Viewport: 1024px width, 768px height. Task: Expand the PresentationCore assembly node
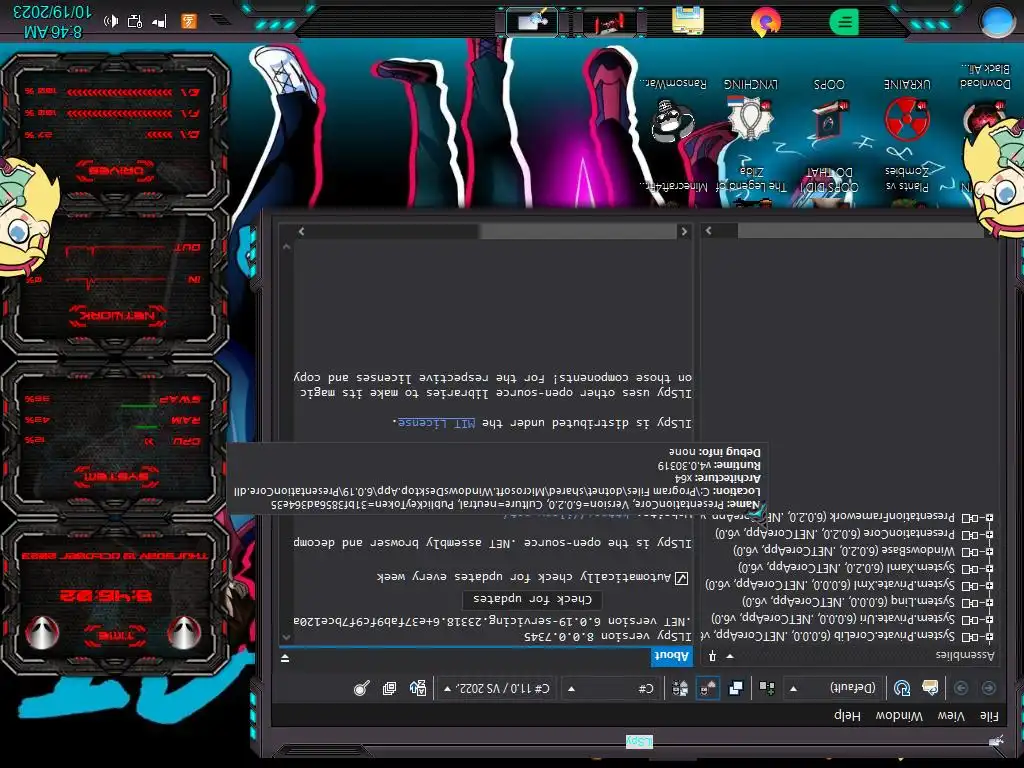(x=989, y=534)
